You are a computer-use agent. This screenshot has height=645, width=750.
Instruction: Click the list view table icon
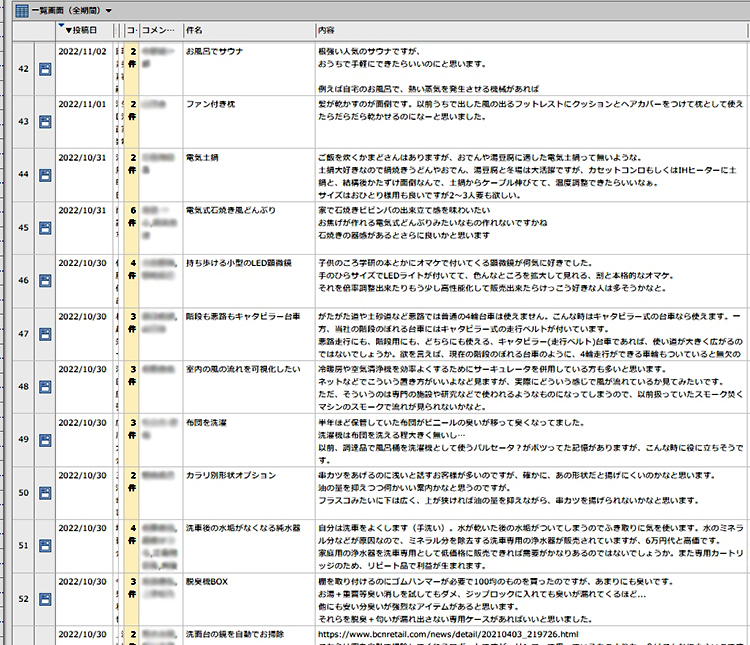(x=22, y=11)
